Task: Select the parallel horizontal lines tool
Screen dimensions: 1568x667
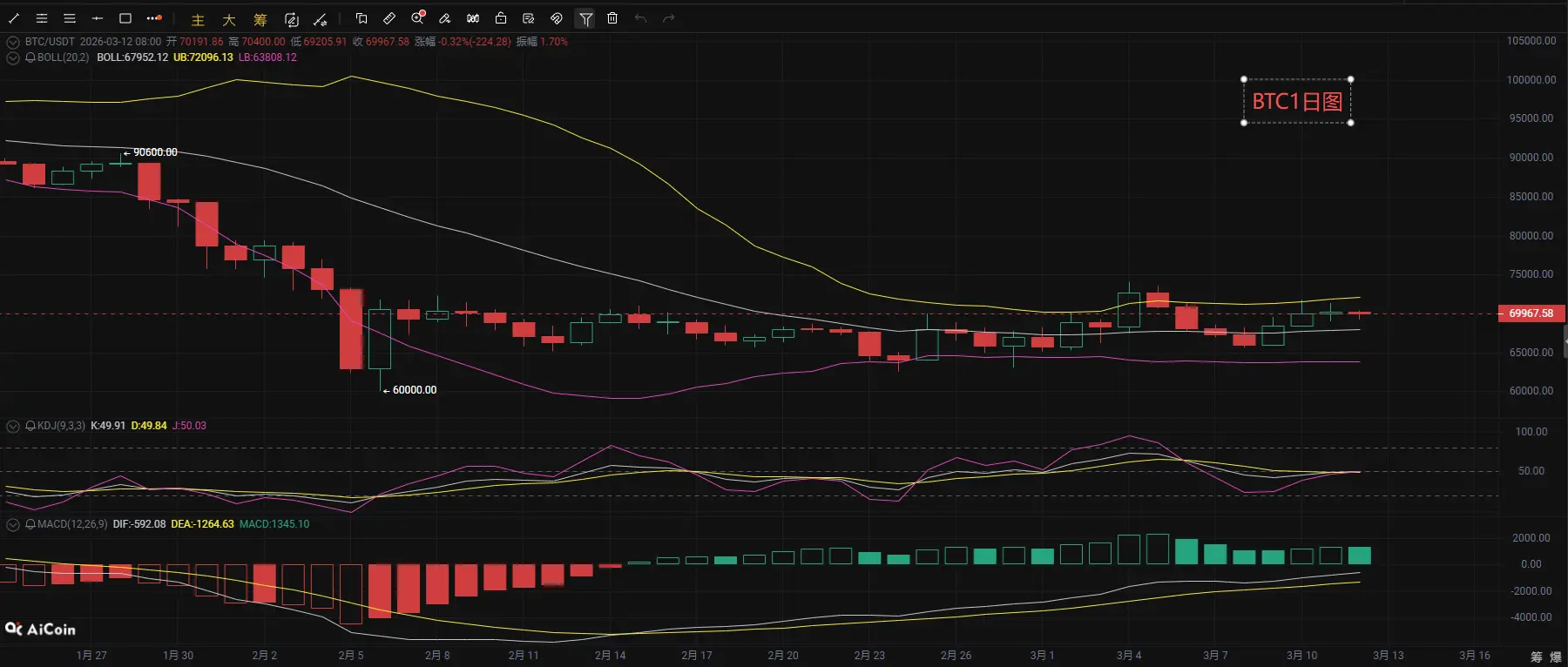Action: 70,18
